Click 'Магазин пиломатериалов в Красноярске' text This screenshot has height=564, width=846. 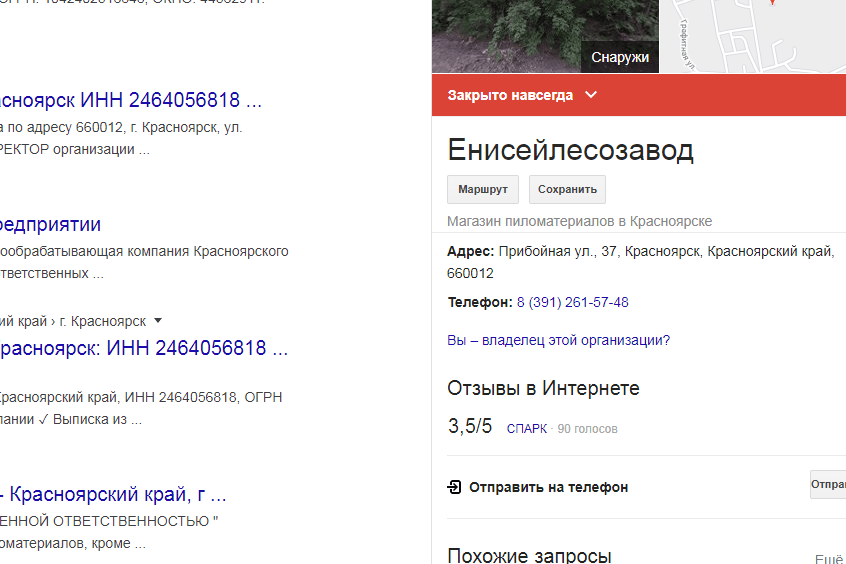tap(579, 221)
